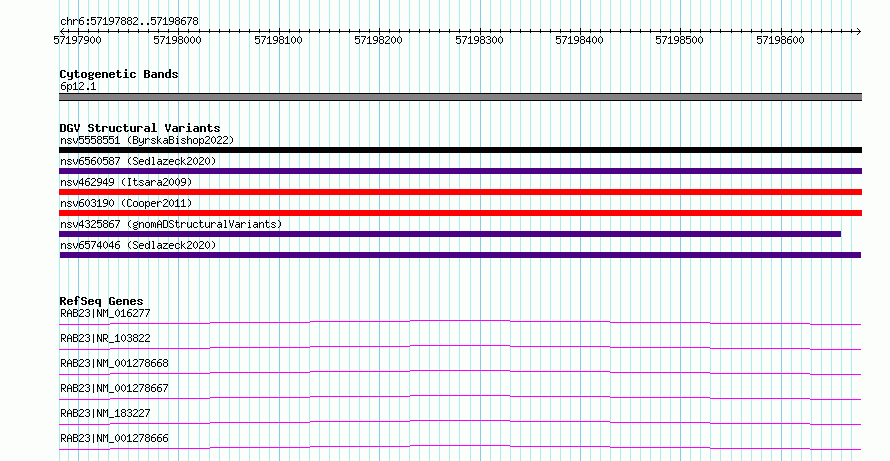Open the RAB23|NM_183227 transcript label

105,413
